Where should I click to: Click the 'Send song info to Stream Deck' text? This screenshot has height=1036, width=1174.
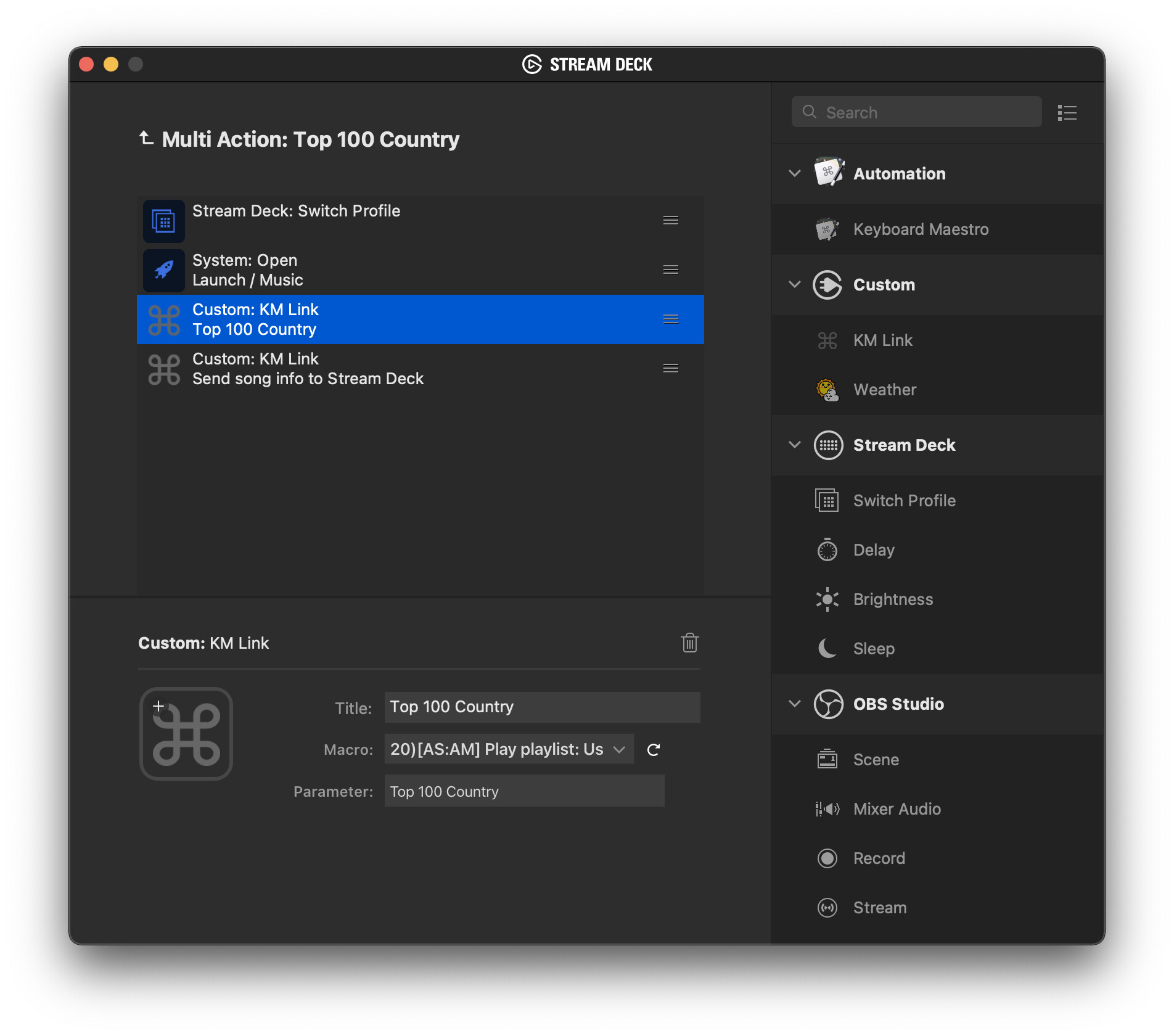point(308,379)
